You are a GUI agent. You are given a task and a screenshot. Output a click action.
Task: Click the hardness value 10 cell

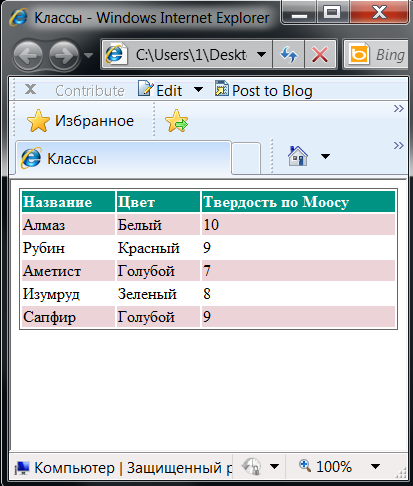click(x=298, y=225)
